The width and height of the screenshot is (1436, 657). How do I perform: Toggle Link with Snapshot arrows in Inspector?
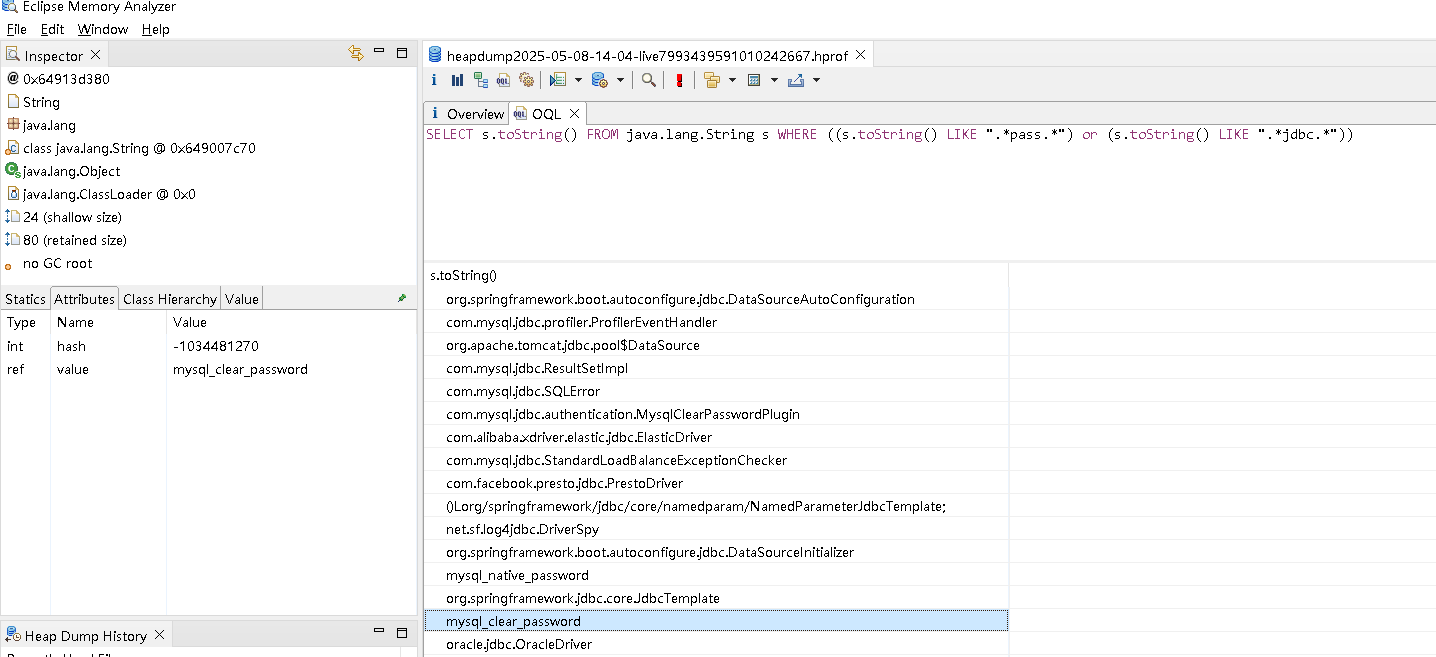point(356,53)
